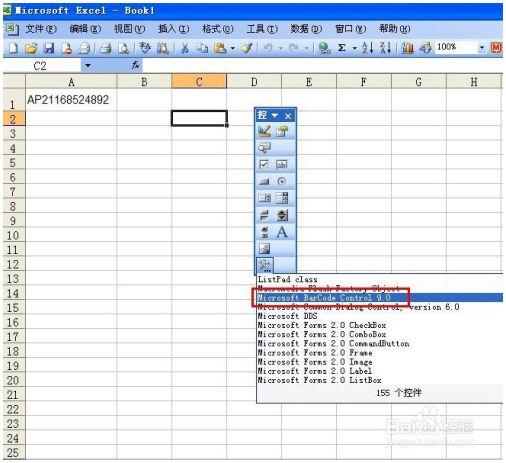Open the 工具 (Tools) menu
The height and width of the screenshot is (463, 506).
click(x=262, y=29)
